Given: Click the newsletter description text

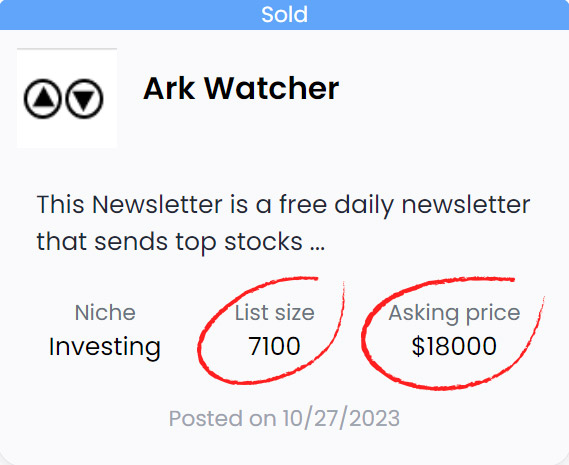Looking at the screenshot, I should pos(283,223).
